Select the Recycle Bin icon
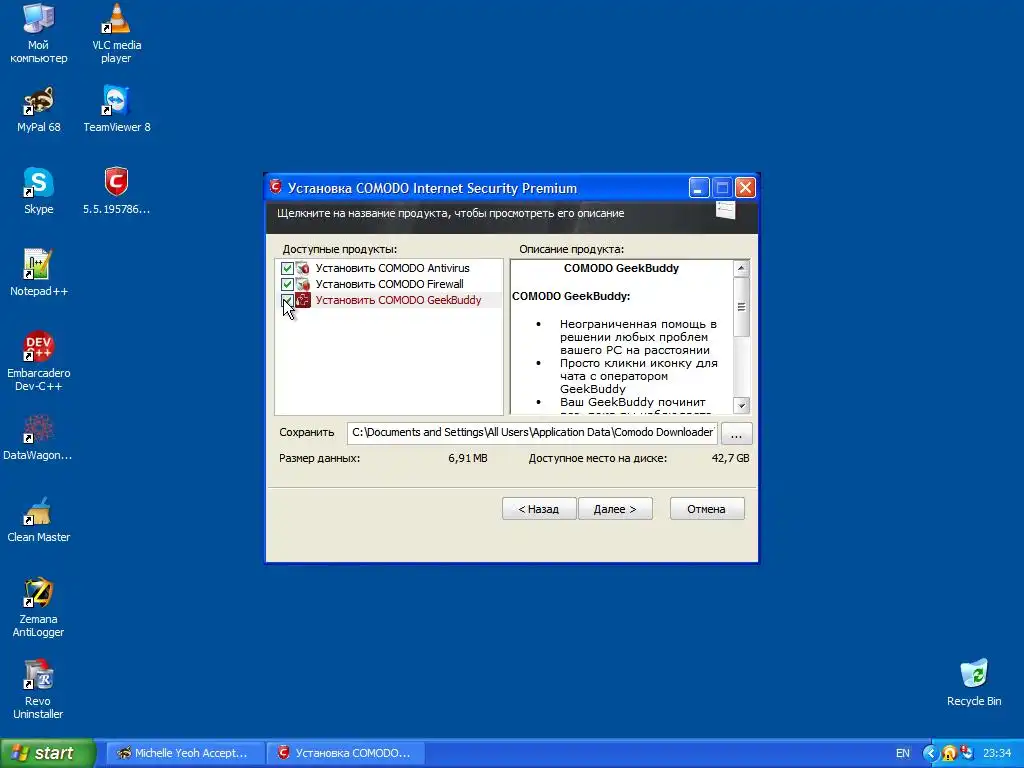This screenshot has height=768, width=1024. tap(974, 682)
